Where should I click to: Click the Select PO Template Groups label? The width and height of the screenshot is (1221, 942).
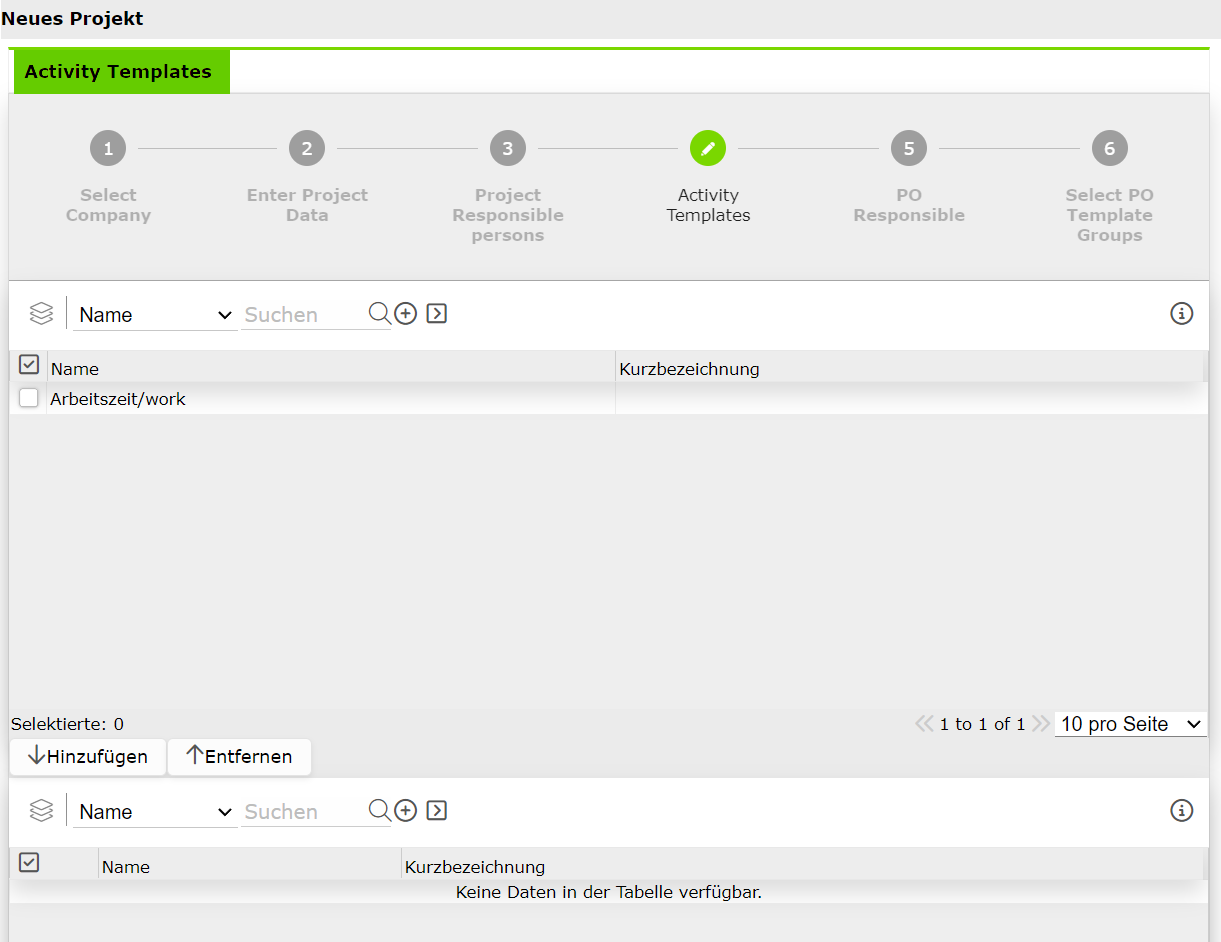1109,215
